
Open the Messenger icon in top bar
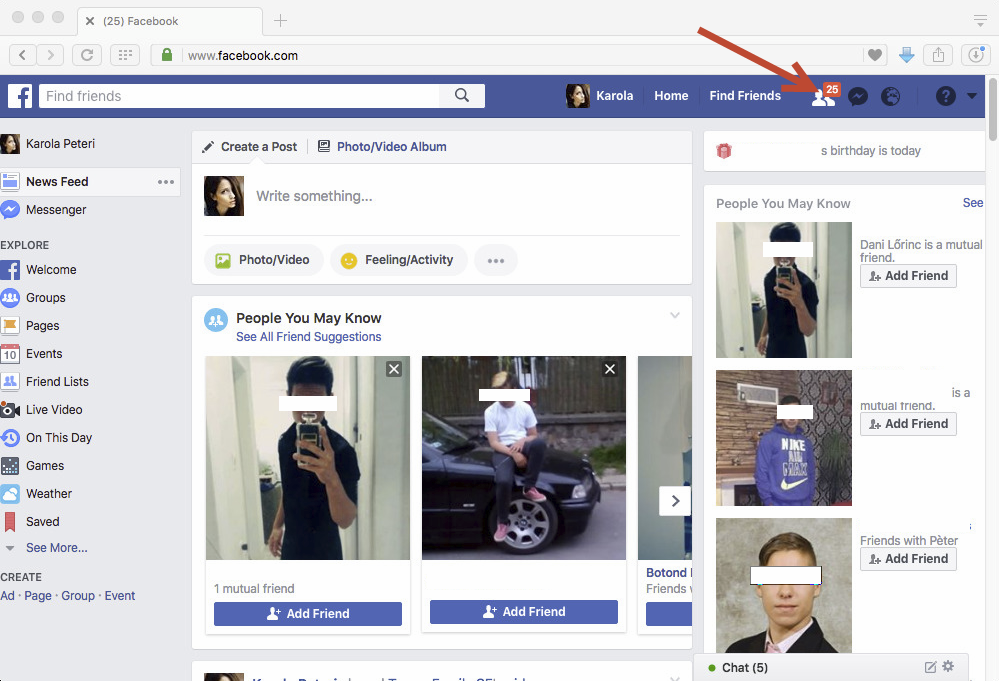(858, 96)
